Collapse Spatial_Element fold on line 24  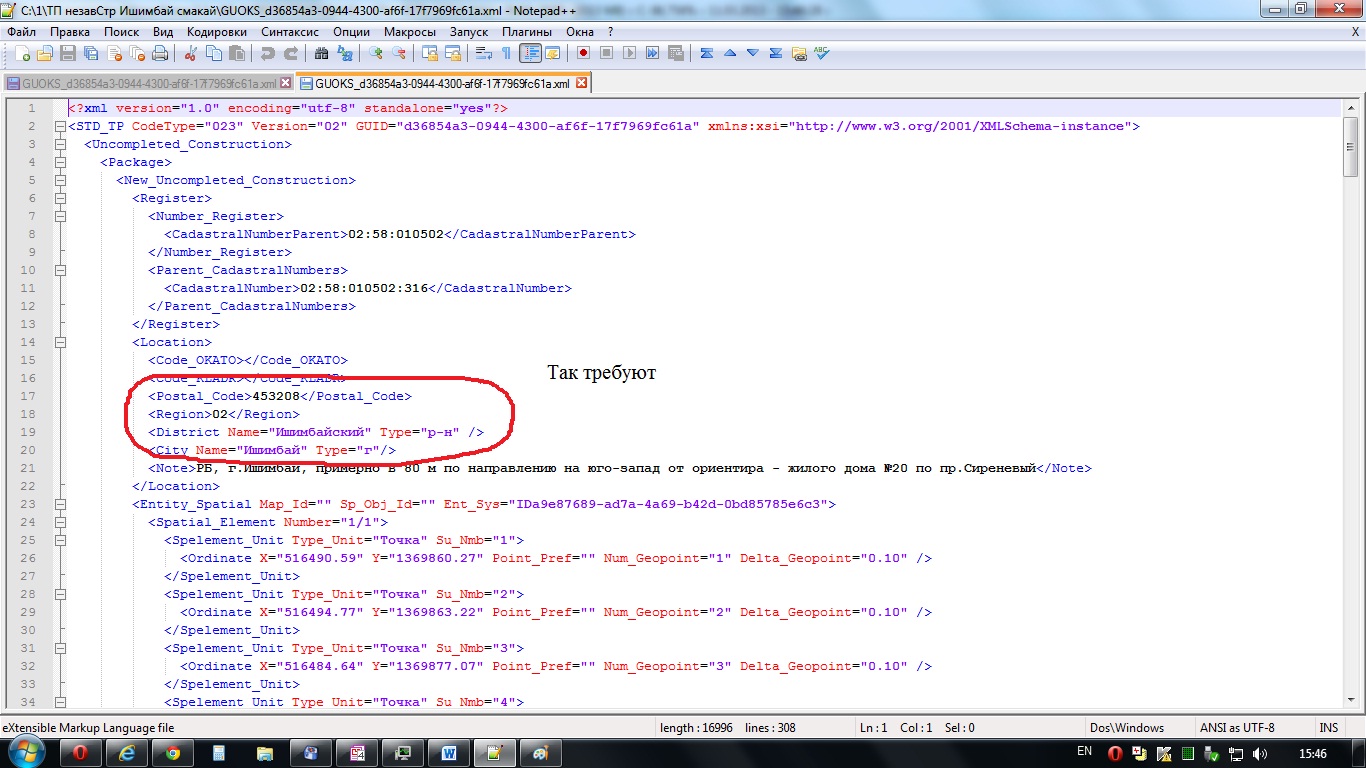coord(60,522)
